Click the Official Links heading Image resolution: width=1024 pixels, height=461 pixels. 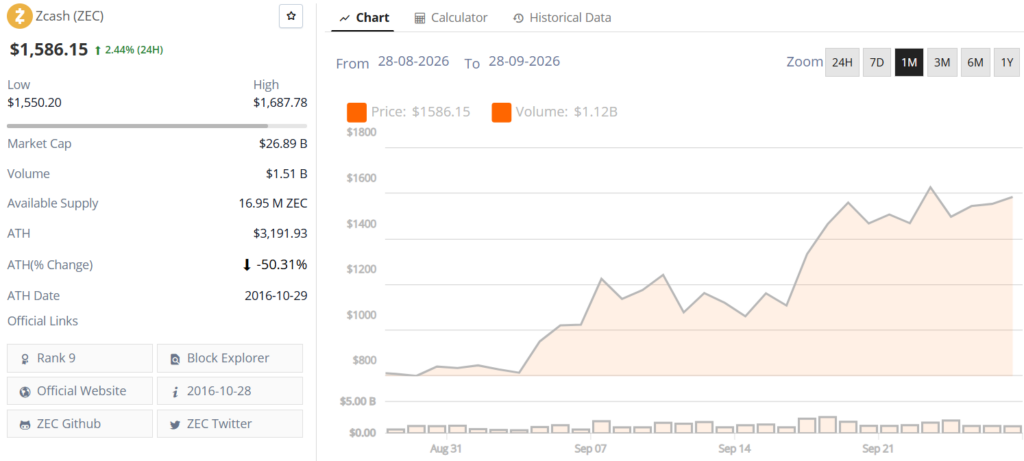[42, 321]
